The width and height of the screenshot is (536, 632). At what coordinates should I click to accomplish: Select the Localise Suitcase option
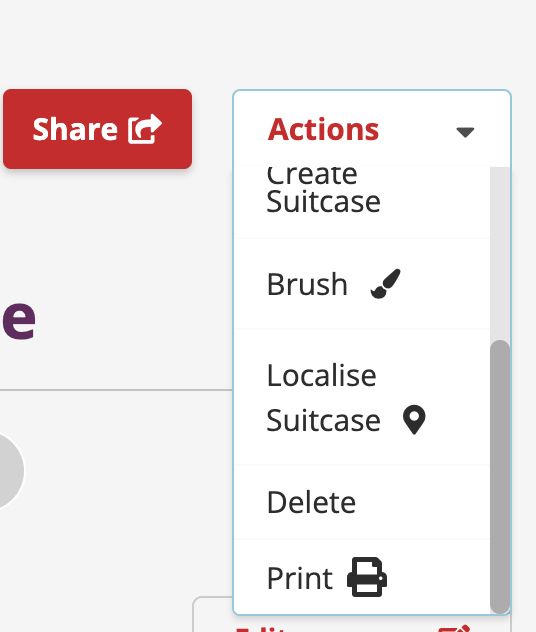click(x=362, y=397)
